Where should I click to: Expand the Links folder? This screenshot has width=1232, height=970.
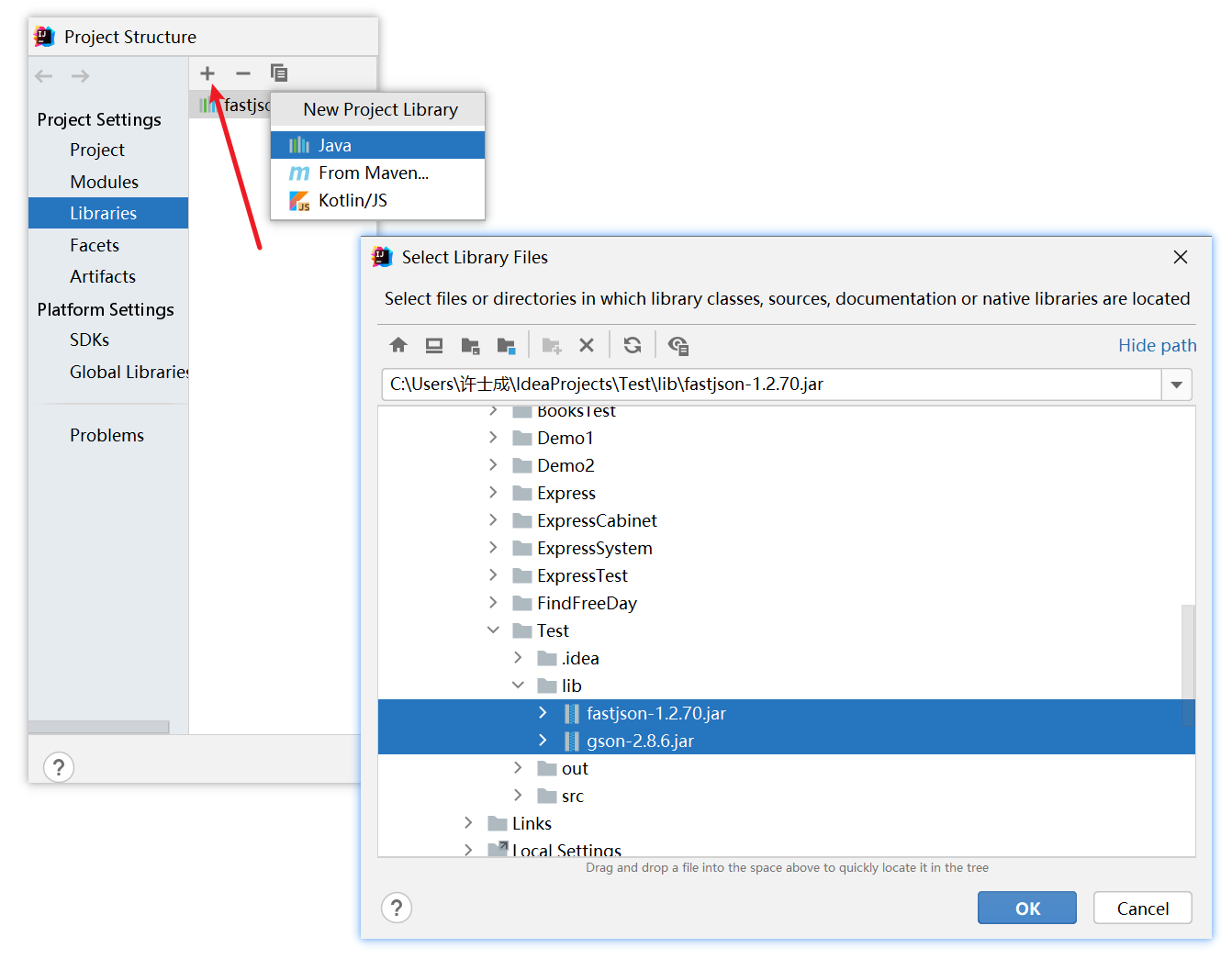click(468, 823)
